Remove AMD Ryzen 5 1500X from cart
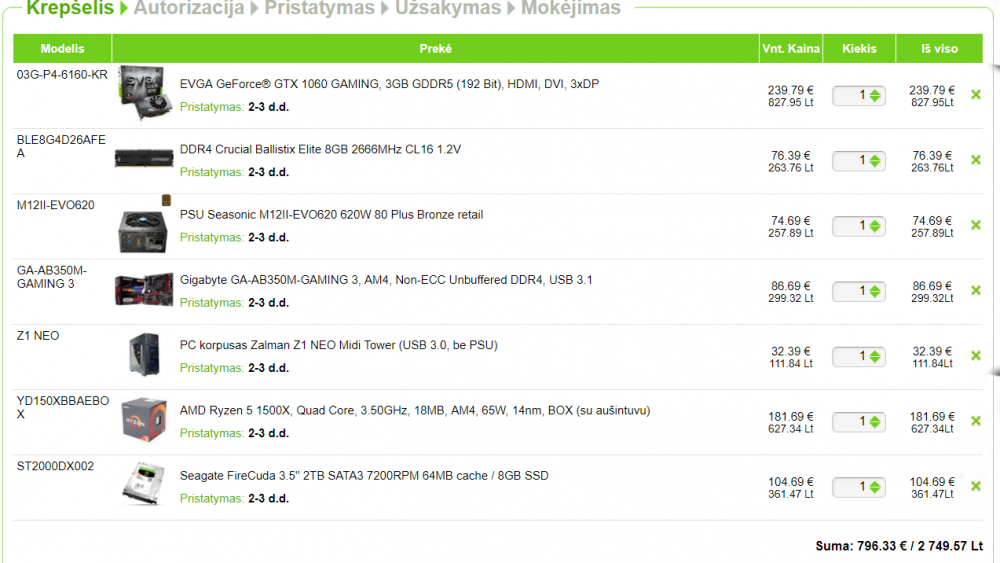 click(975, 421)
